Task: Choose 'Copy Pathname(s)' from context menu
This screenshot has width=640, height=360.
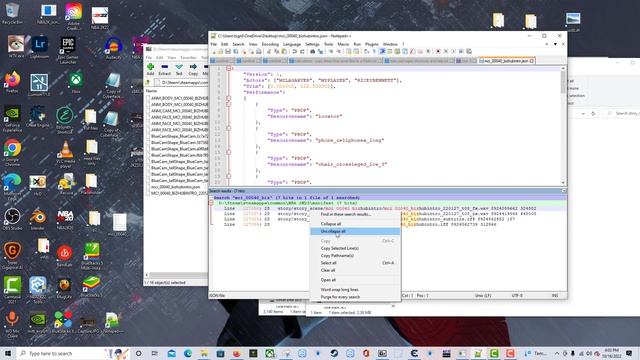Action: click(355, 256)
